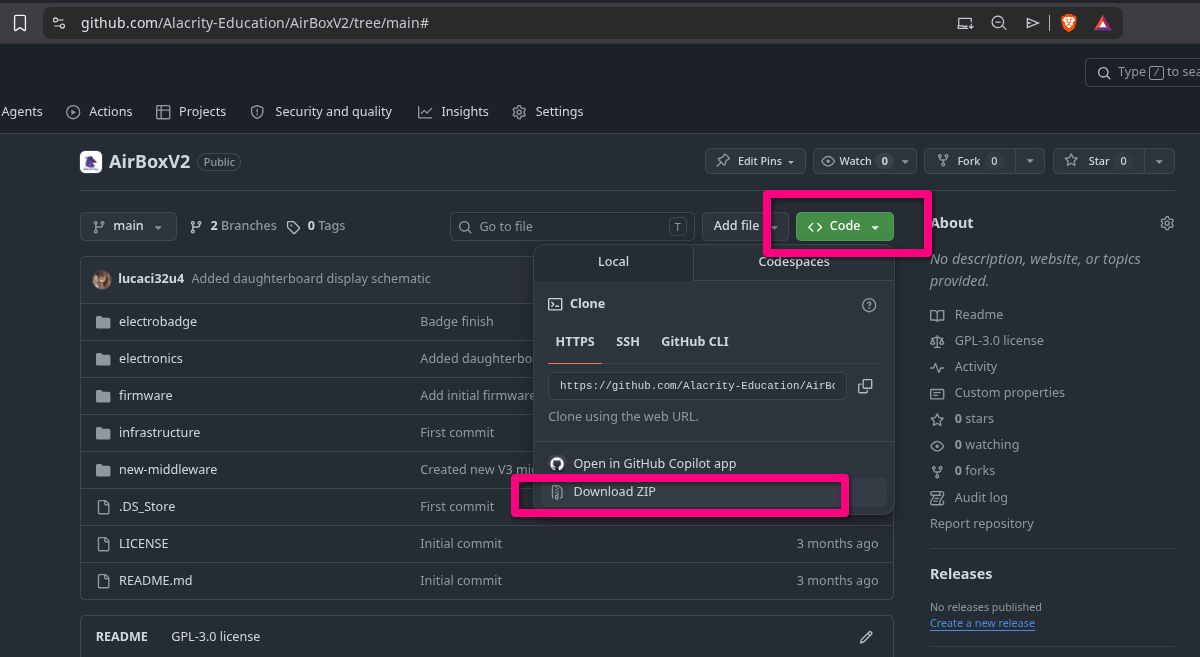The width and height of the screenshot is (1200, 657).
Task: Open the electrobadge folder
Action: [x=158, y=322]
